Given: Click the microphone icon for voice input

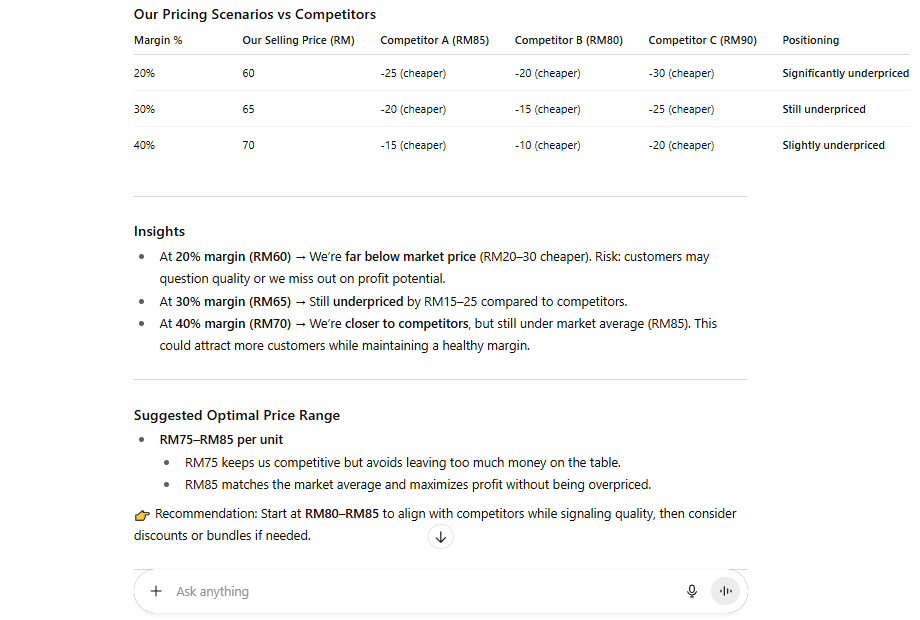Looking at the screenshot, I should point(692,591).
